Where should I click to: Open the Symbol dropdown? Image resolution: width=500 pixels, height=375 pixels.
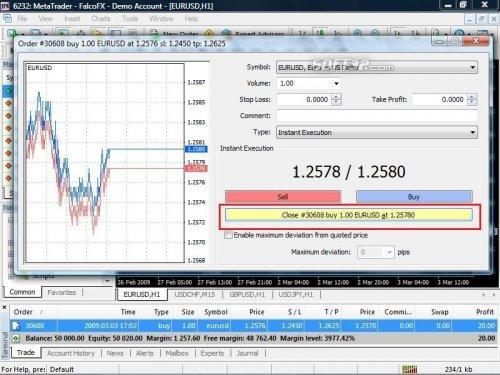click(x=472, y=67)
